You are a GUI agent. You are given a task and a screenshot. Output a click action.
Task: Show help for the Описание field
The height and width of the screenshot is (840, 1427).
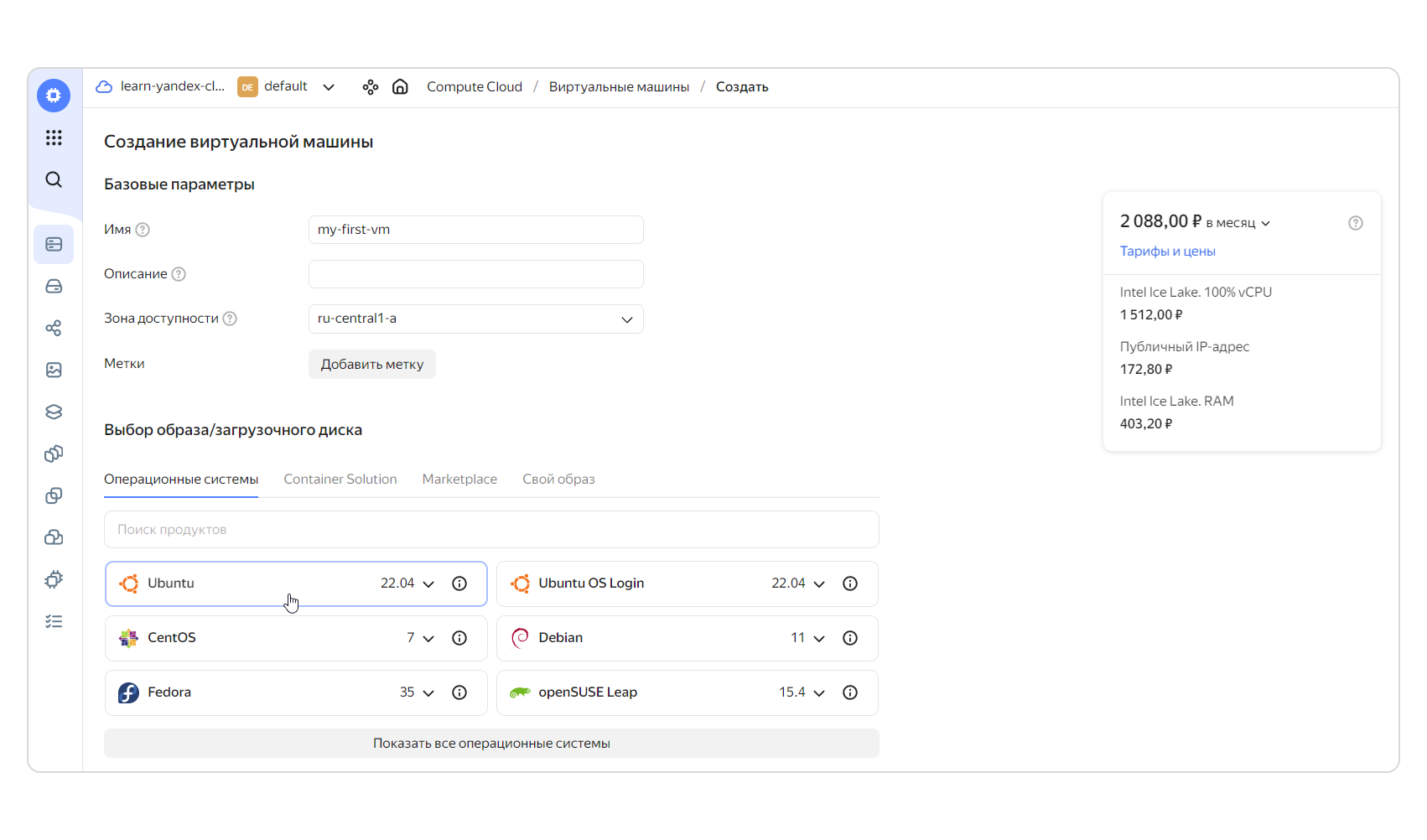(x=179, y=274)
